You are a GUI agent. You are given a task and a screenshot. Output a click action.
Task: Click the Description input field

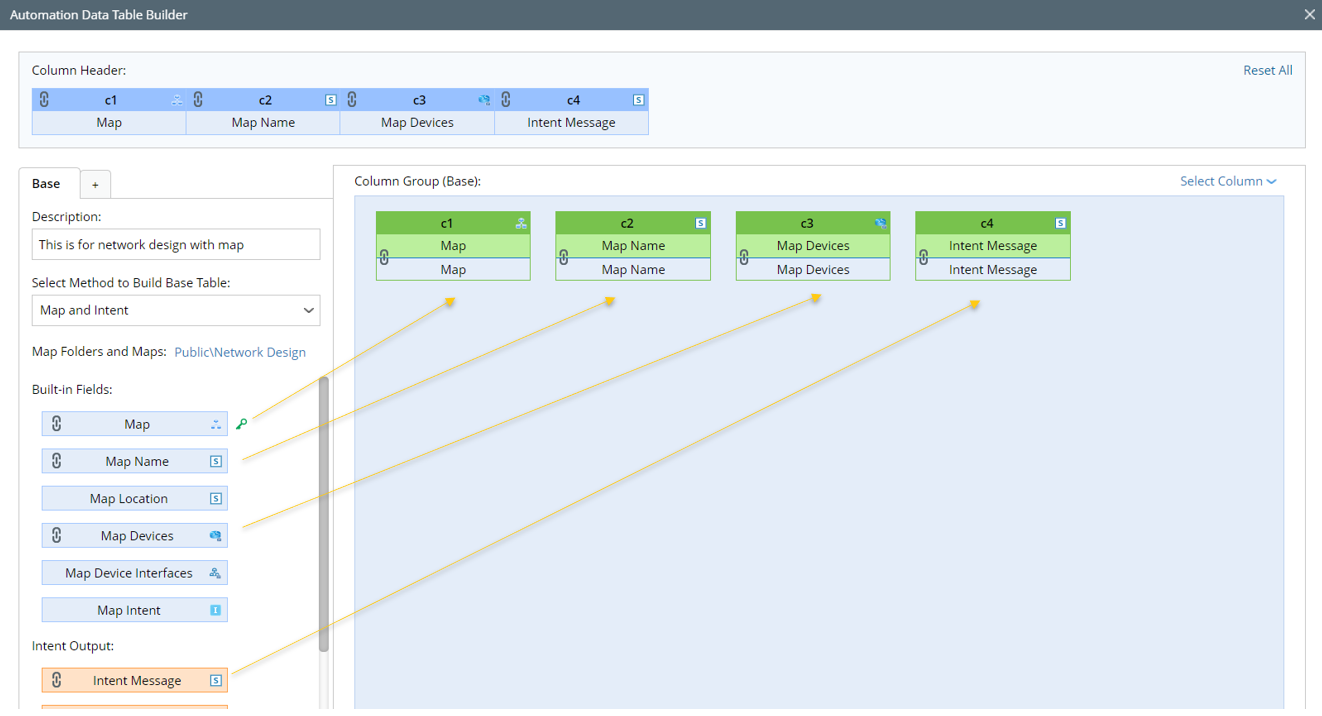point(176,244)
